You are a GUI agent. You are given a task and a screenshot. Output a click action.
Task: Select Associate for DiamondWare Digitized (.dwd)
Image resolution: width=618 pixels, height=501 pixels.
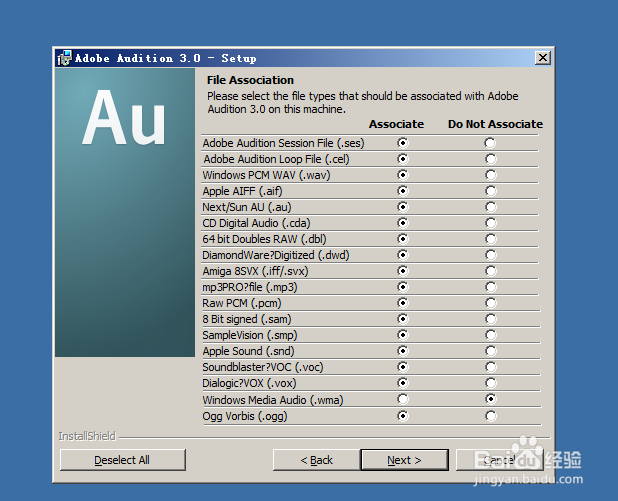(403, 255)
